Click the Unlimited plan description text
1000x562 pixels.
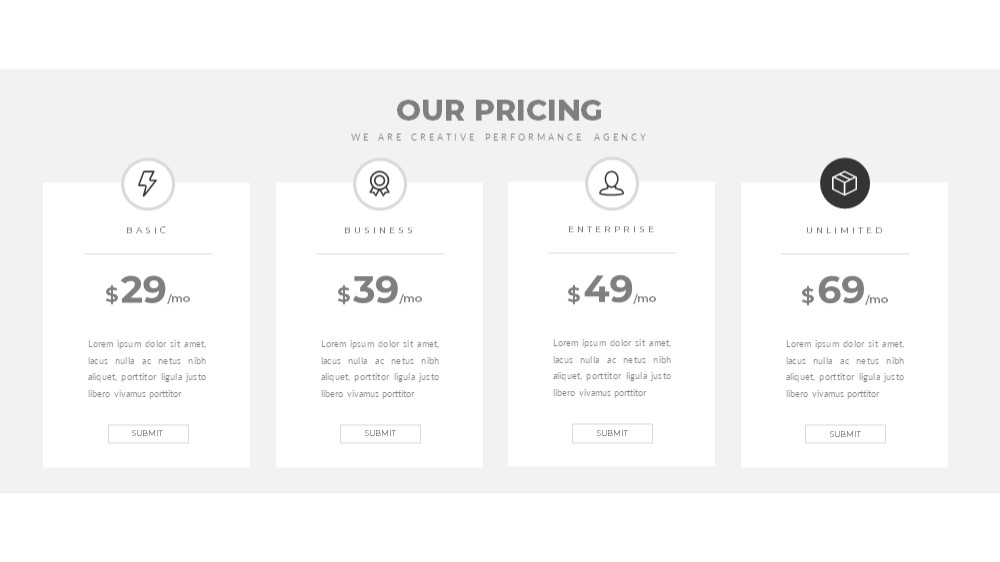pos(845,369)
